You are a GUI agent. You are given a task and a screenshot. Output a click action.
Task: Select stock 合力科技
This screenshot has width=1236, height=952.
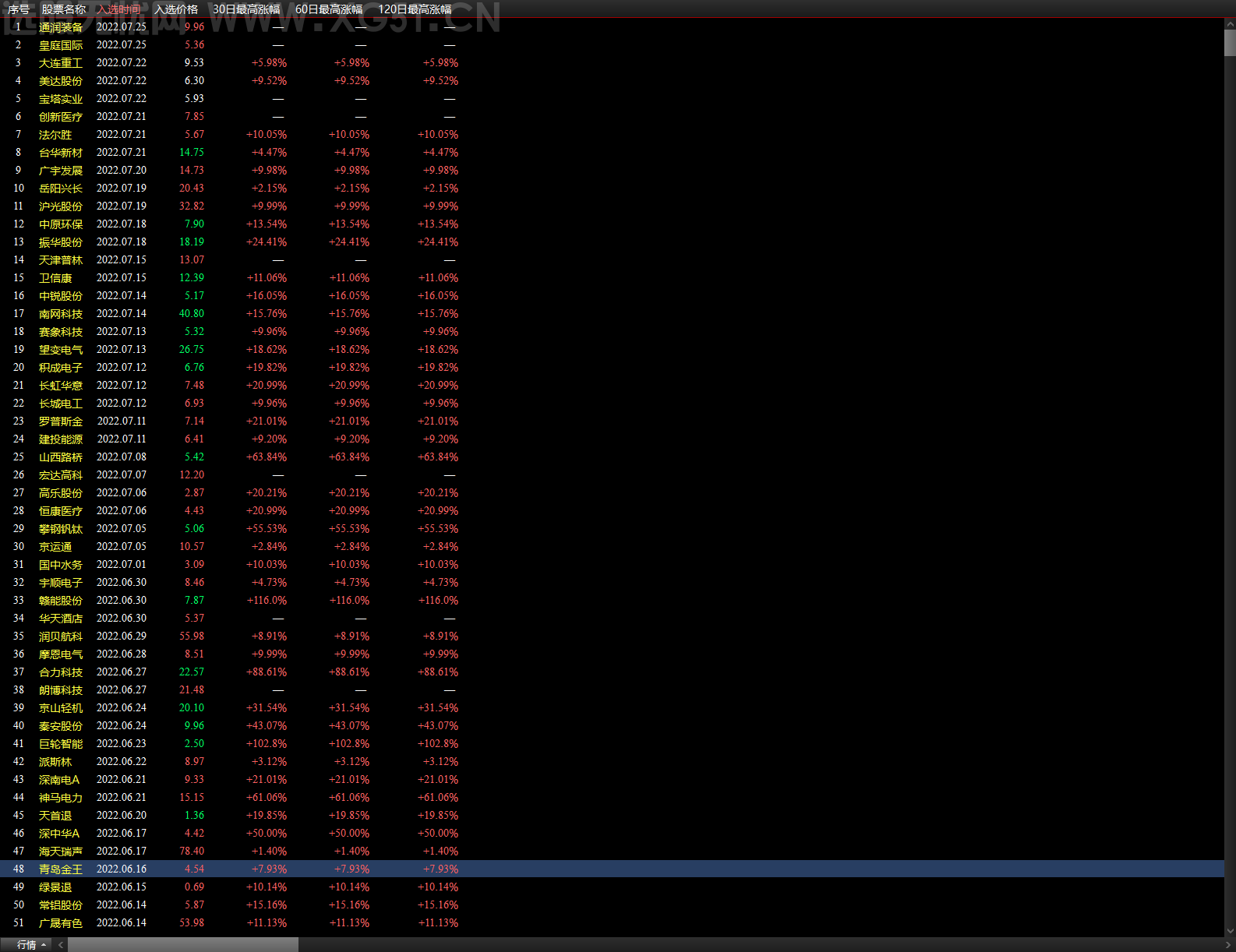tap(61, 672)
